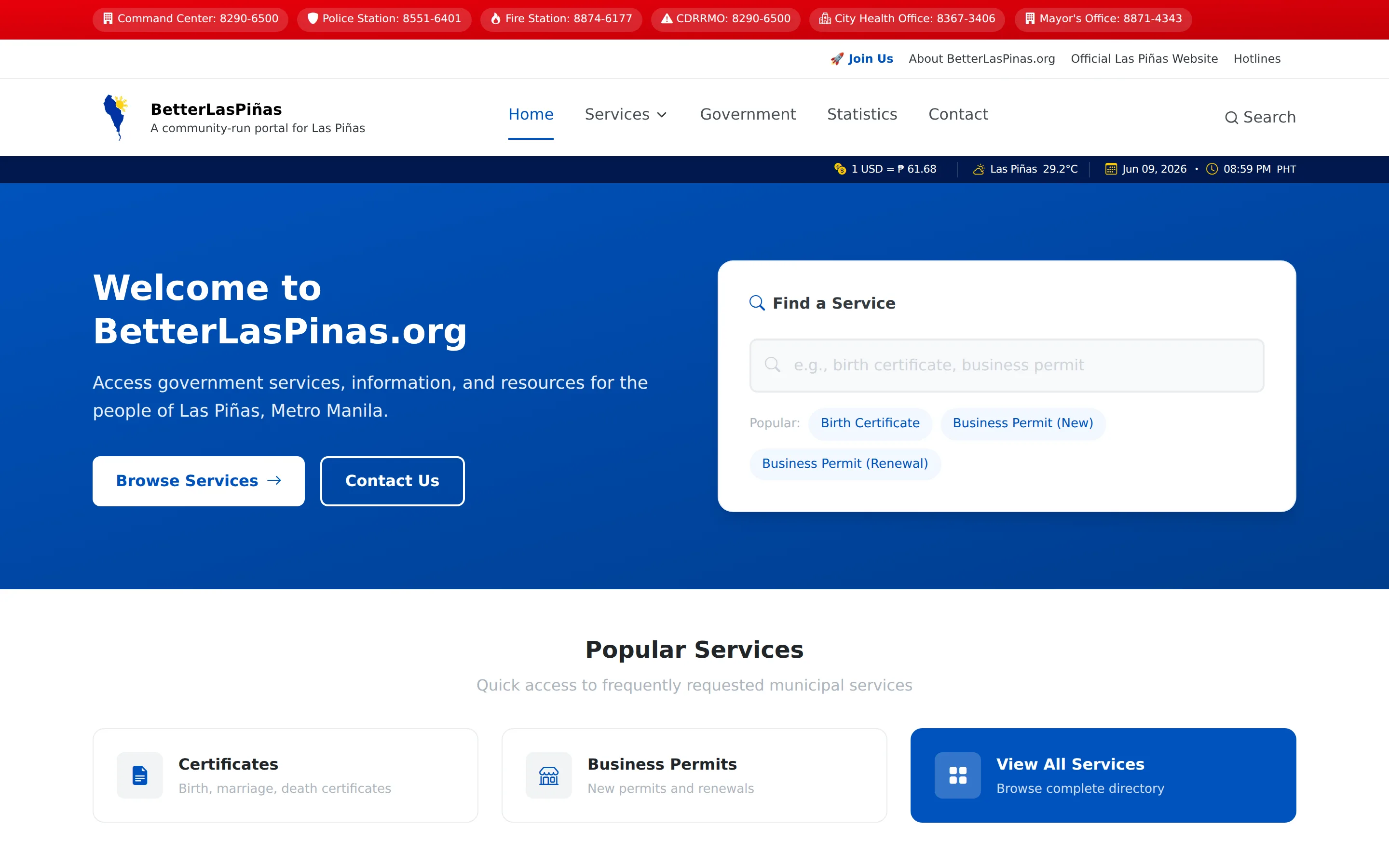Open the Statistics nav item
This screenshot has width=1389, height=868.
(862, 114)
